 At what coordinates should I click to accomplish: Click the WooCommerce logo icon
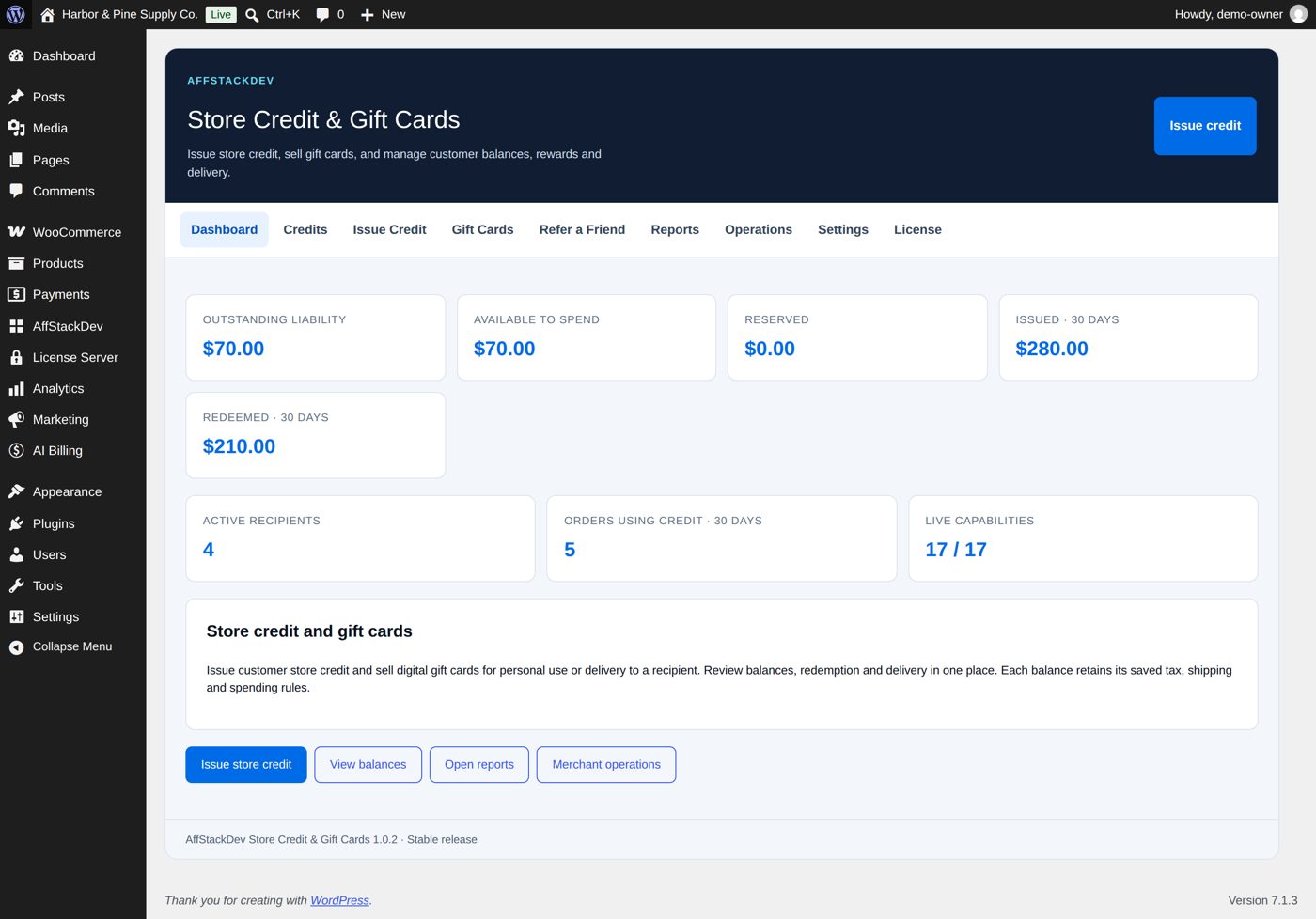pos(16,232)
